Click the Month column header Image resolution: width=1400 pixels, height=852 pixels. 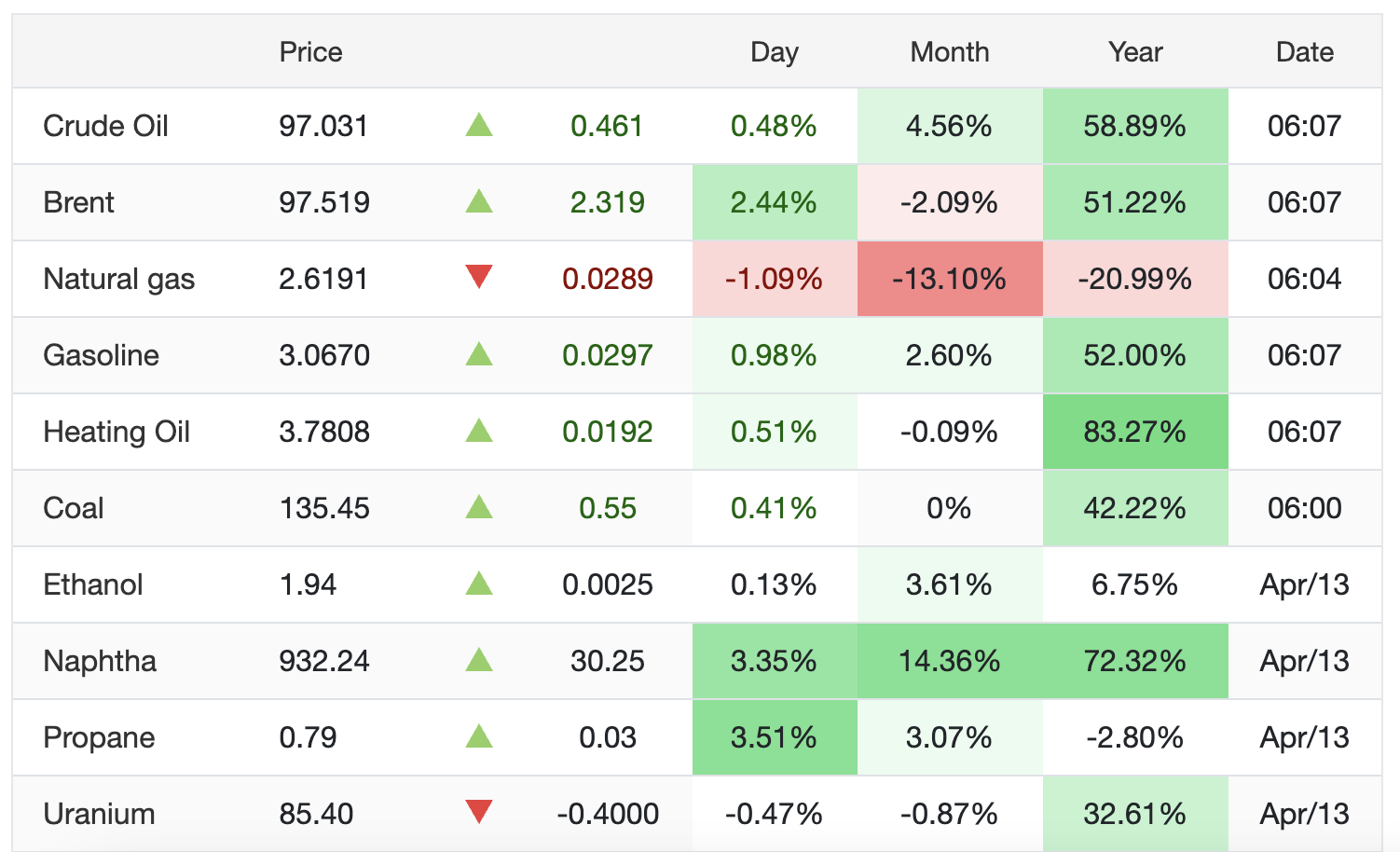pyautogui.click(x=949, y=52)
